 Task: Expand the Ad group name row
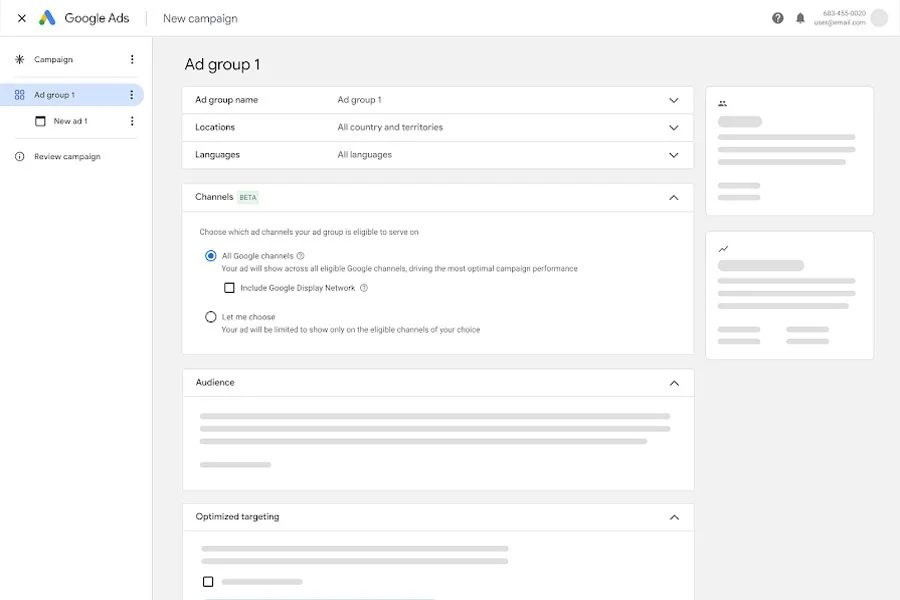437,100
